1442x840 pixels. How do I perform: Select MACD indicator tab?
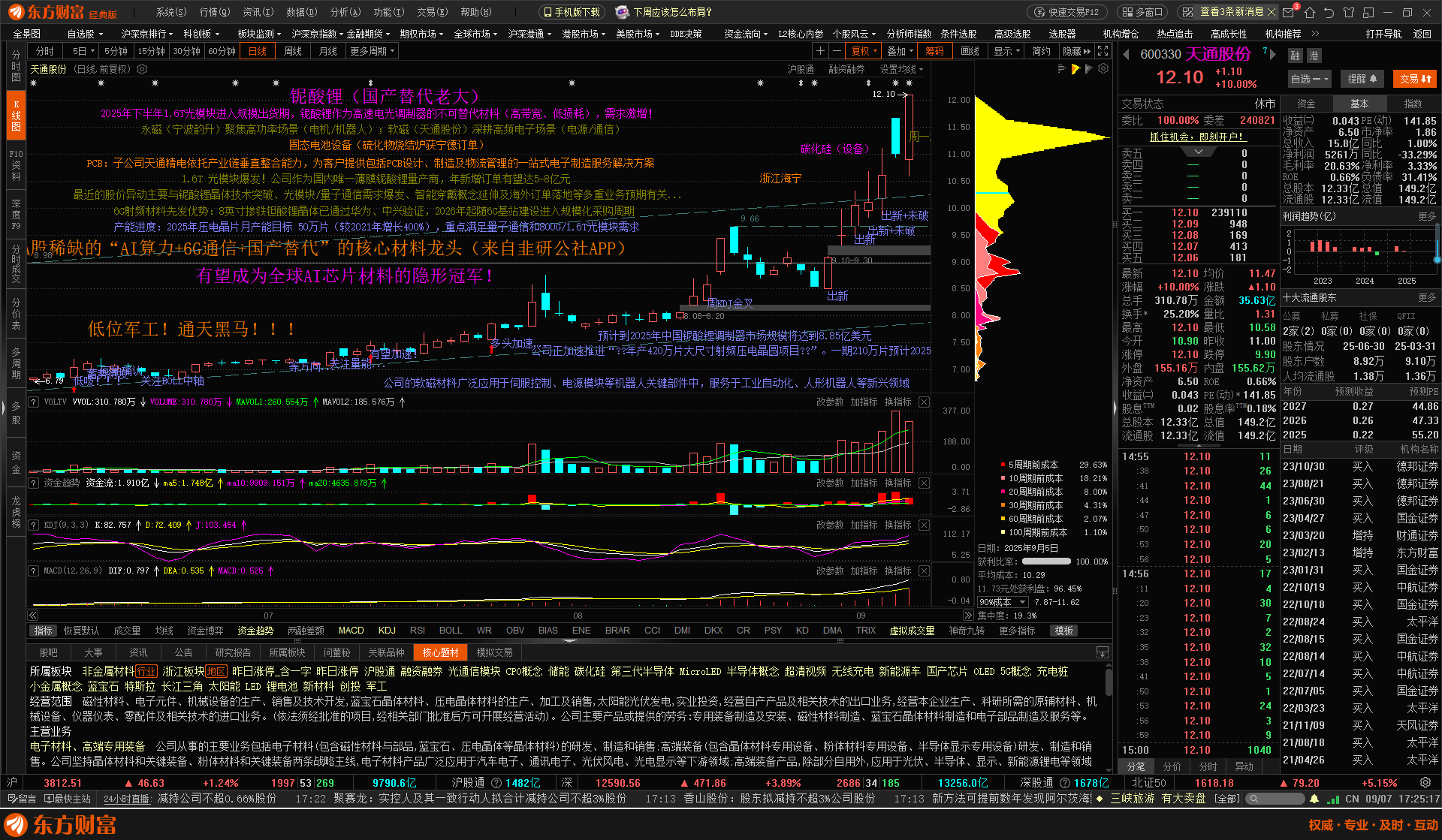point(351,631)
